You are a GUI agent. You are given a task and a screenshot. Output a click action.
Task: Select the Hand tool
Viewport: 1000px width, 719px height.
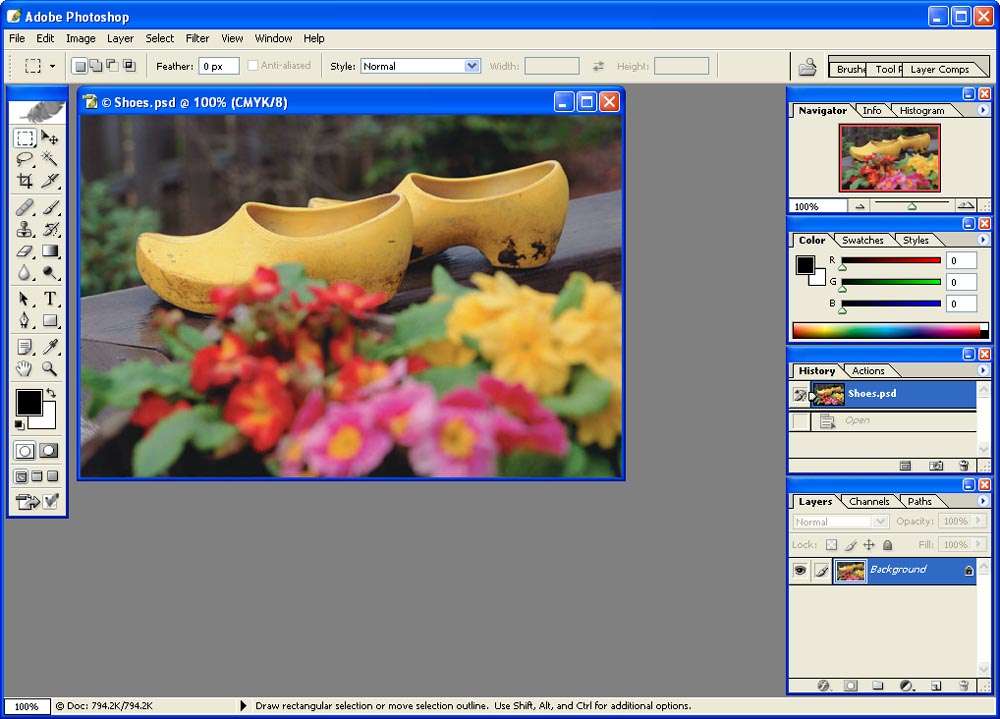click(x=25, y=368)
